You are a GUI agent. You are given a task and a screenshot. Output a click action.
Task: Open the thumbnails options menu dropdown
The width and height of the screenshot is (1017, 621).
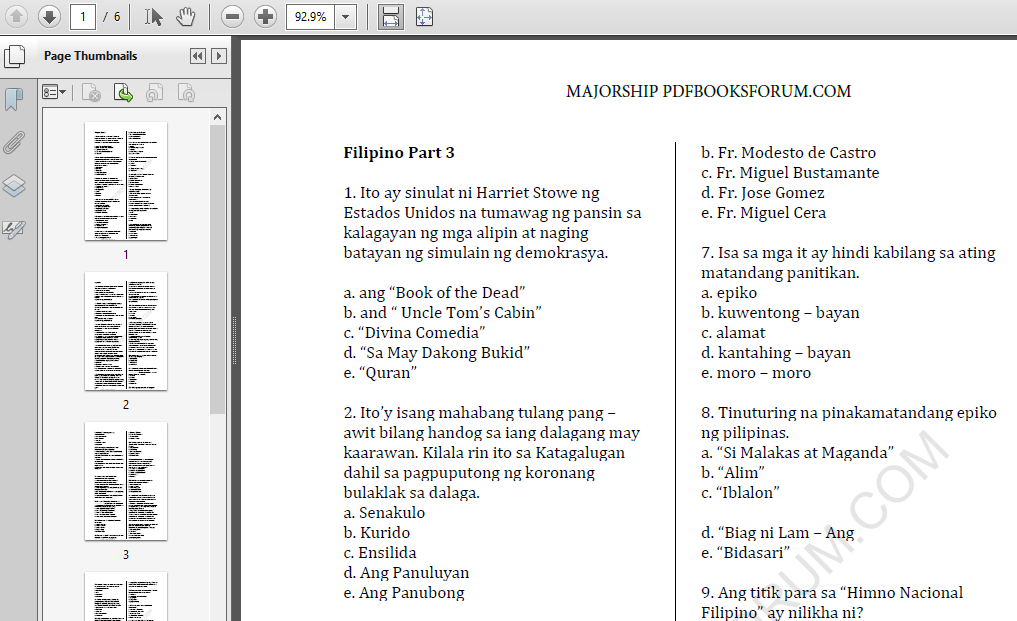(x=54, y=93)
